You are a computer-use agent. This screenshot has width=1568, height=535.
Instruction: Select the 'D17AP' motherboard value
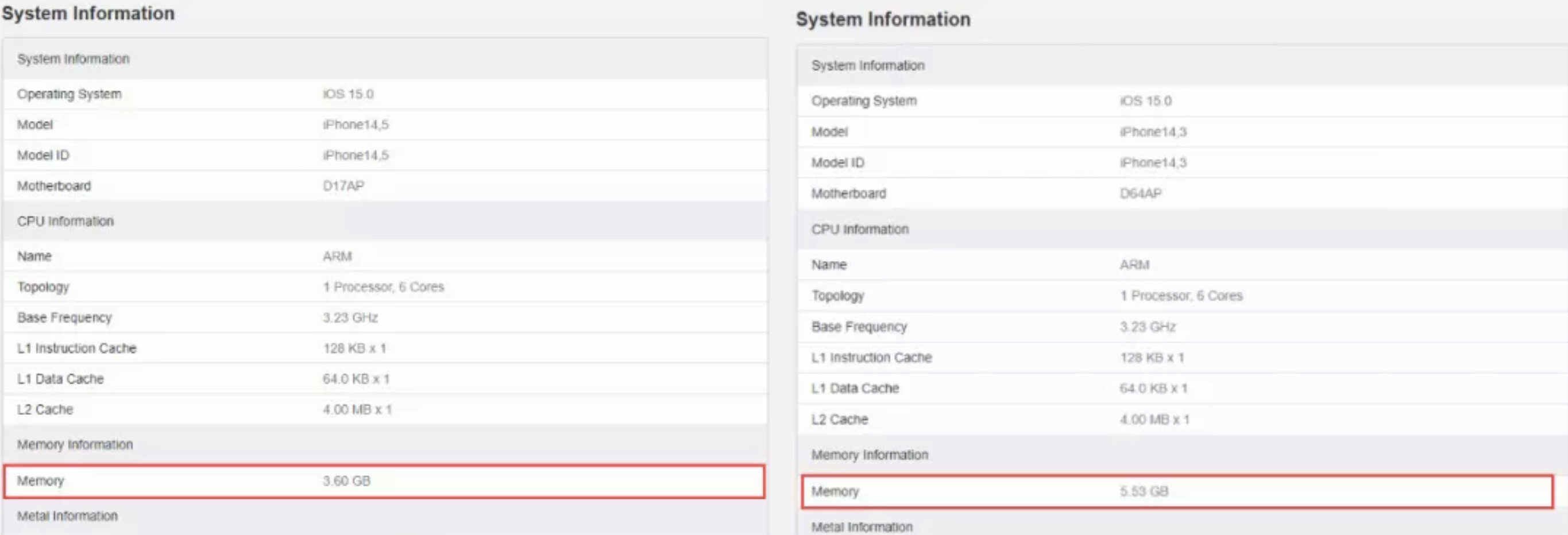343,185
